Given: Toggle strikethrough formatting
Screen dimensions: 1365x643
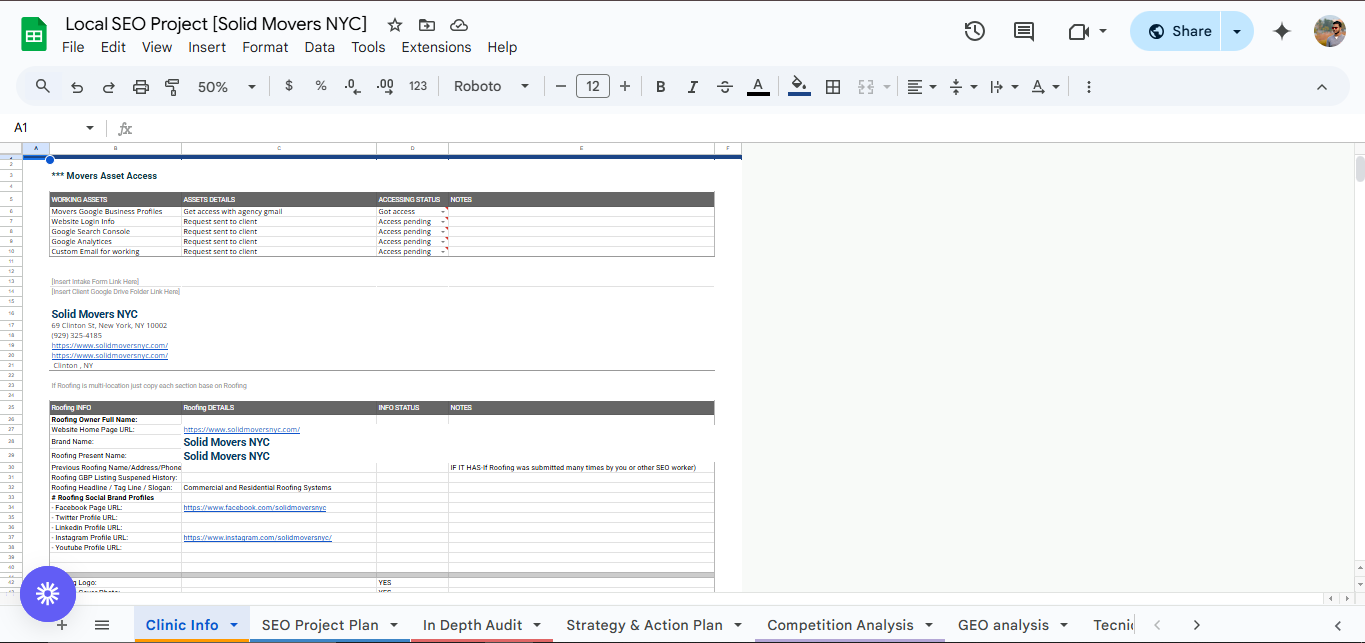Looking at the screenshot, I should click(724, 86).
